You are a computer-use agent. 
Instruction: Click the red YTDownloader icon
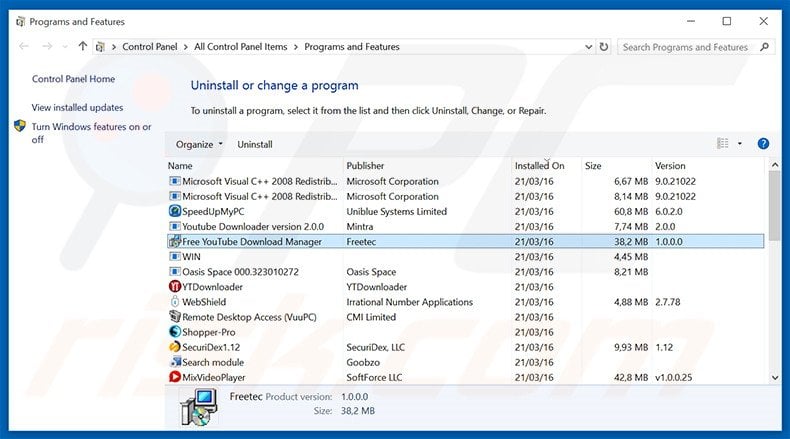[174, 287]
